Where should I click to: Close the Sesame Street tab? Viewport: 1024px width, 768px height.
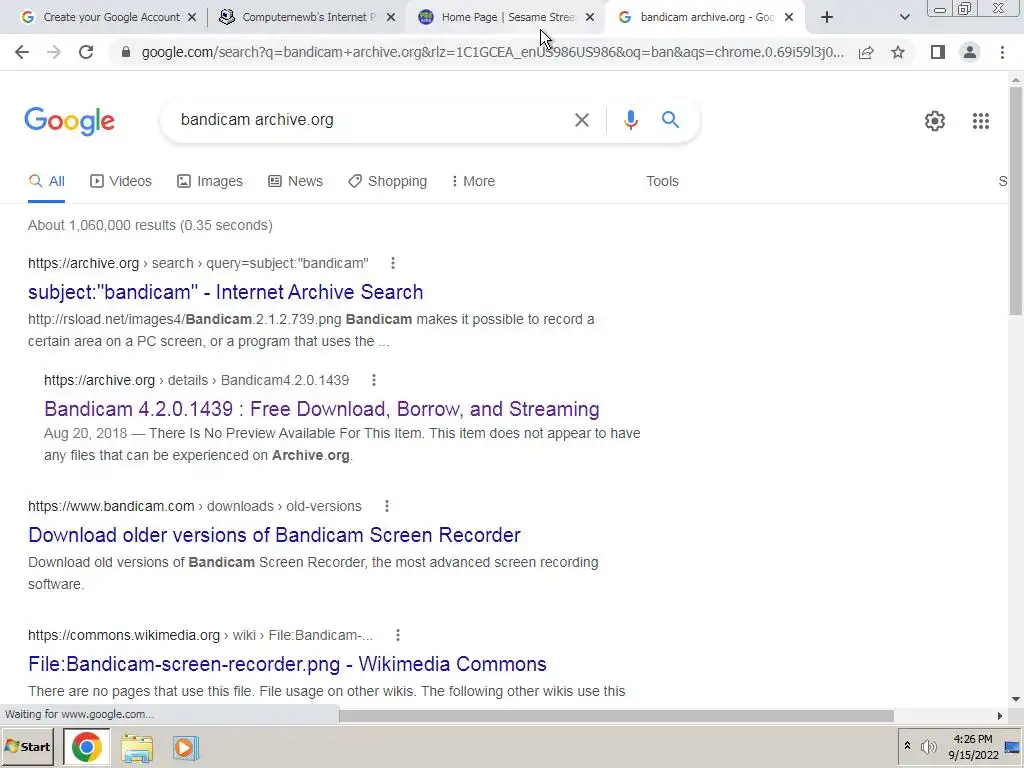click(590, 18)
